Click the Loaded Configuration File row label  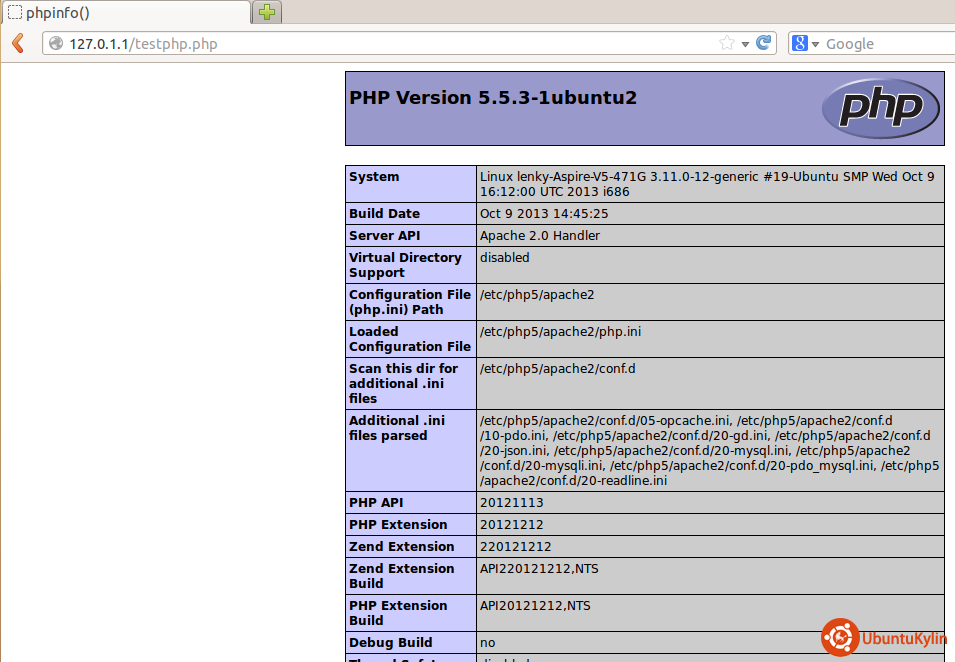[x=410, y=339]
